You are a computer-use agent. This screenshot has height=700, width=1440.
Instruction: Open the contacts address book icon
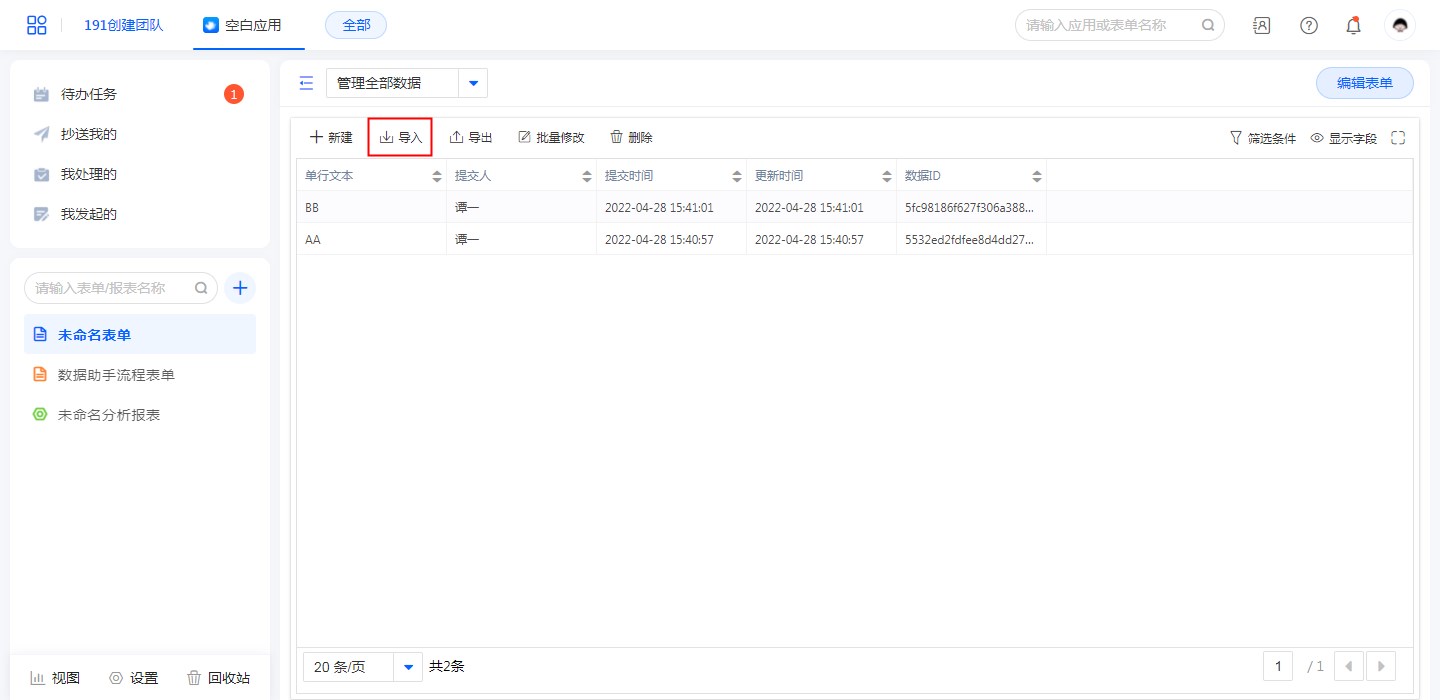click(x=1262, y=26)
